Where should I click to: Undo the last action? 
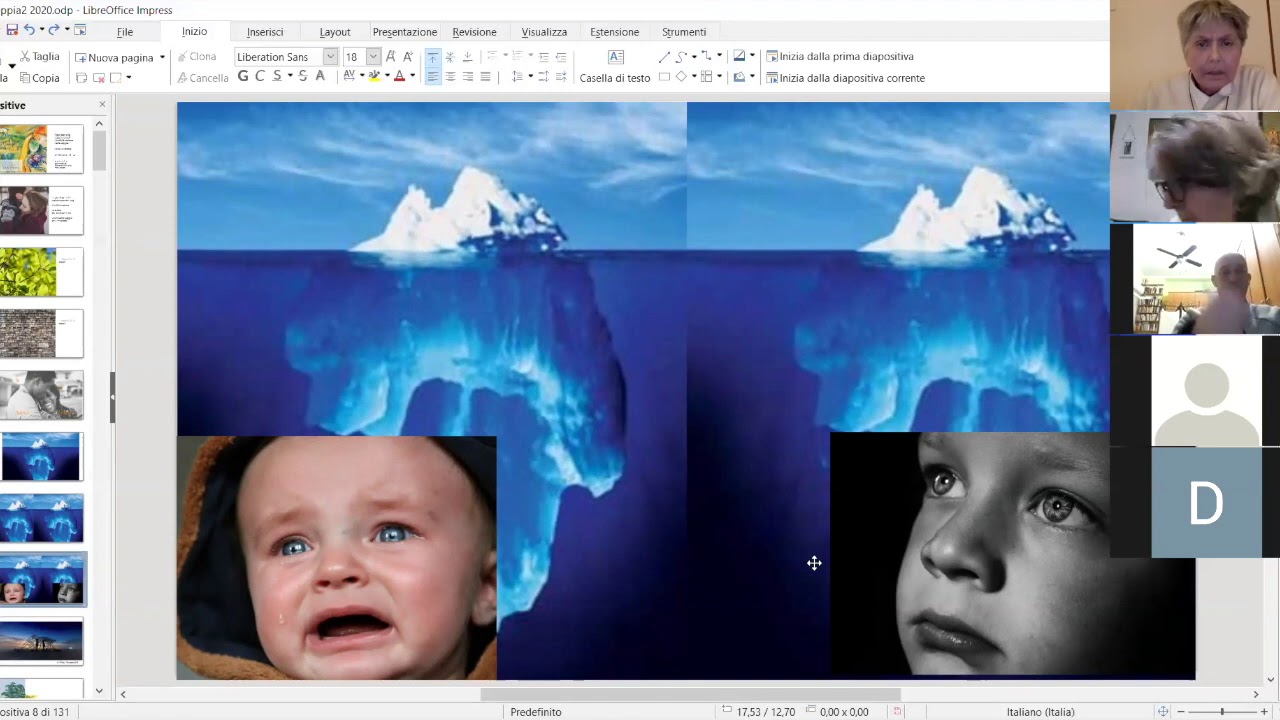29,31
